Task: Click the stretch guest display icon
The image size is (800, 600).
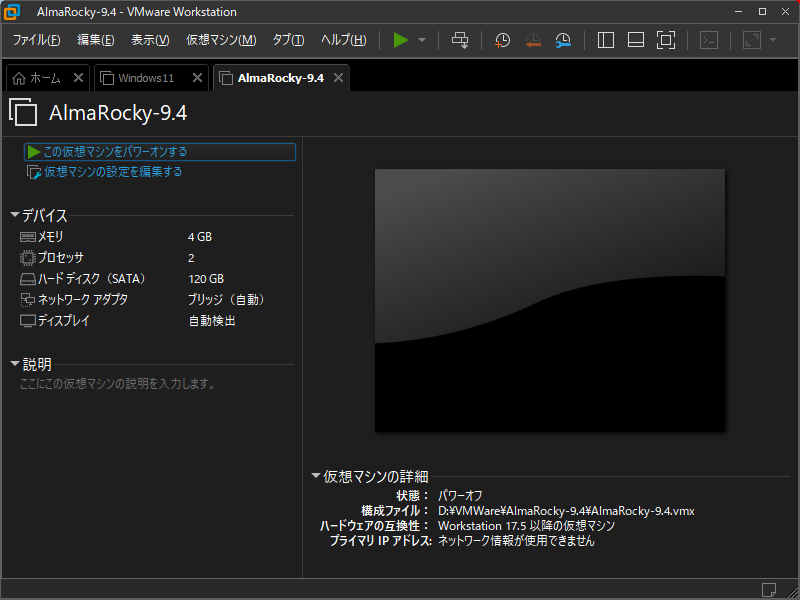Action: point(752,40)
